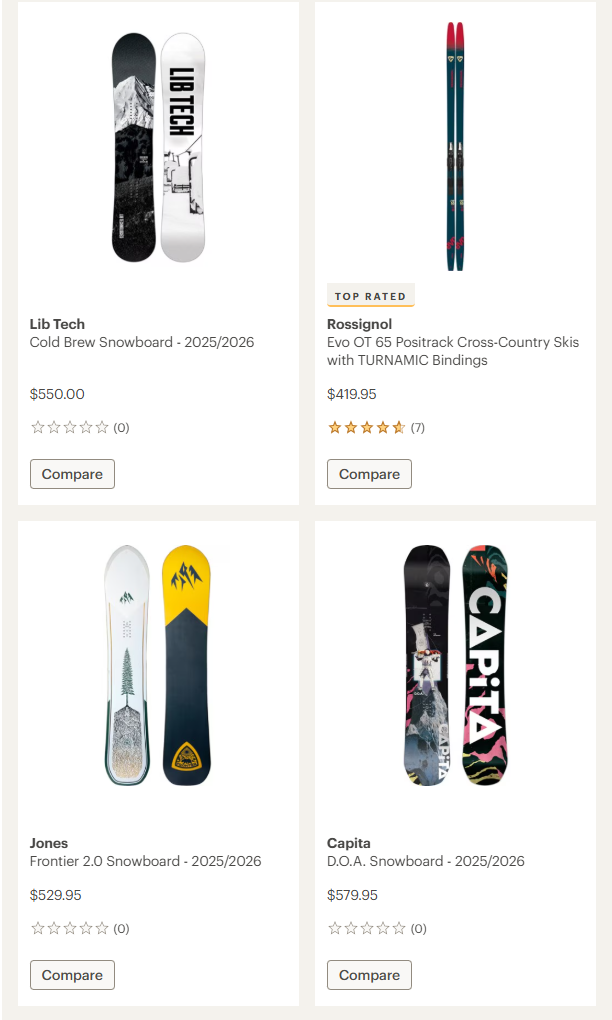Open Cold Brew Snowboard - 2025/2026 product link
Screen dimensions: 612x1020
click(x=142, y=342)
